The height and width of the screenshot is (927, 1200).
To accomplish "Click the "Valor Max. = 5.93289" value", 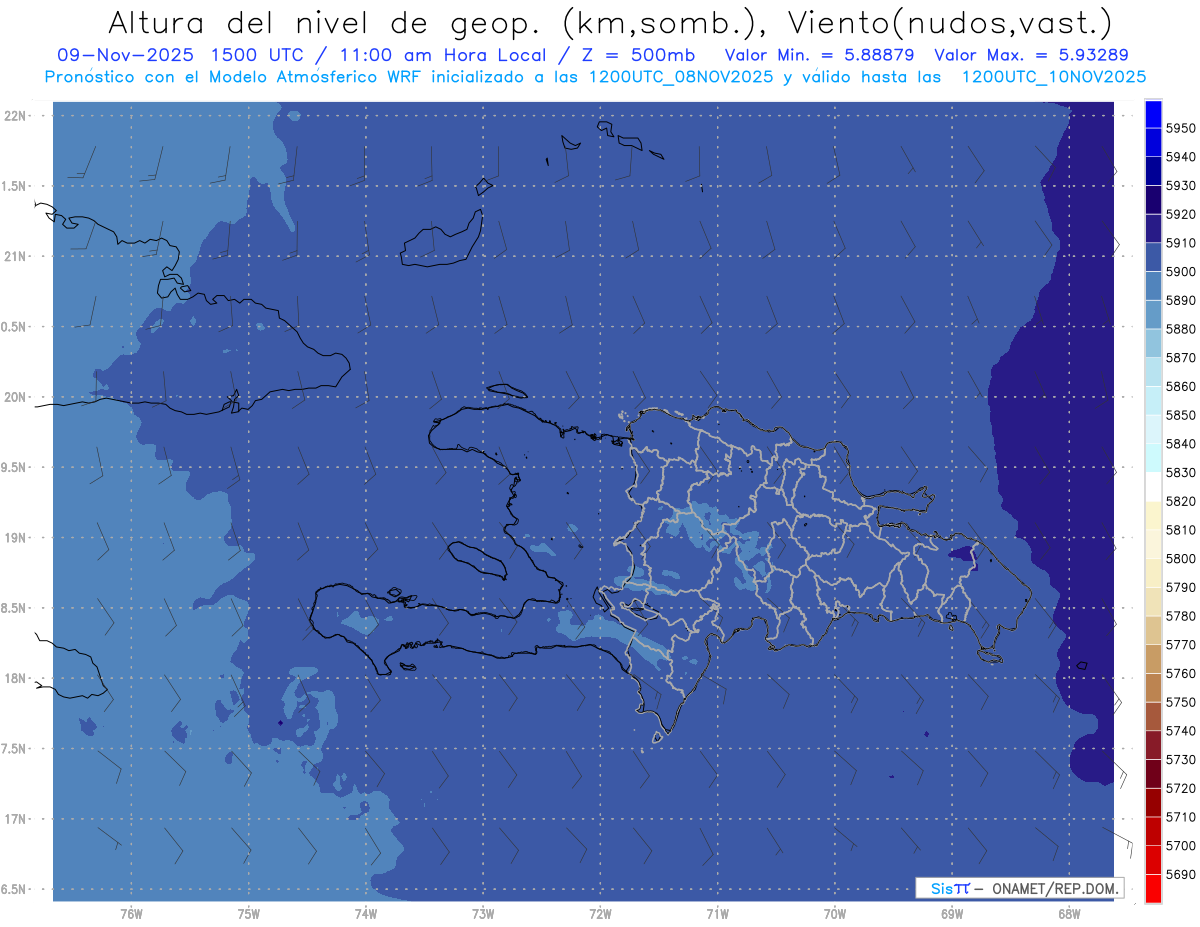I will coord(1031,55).
